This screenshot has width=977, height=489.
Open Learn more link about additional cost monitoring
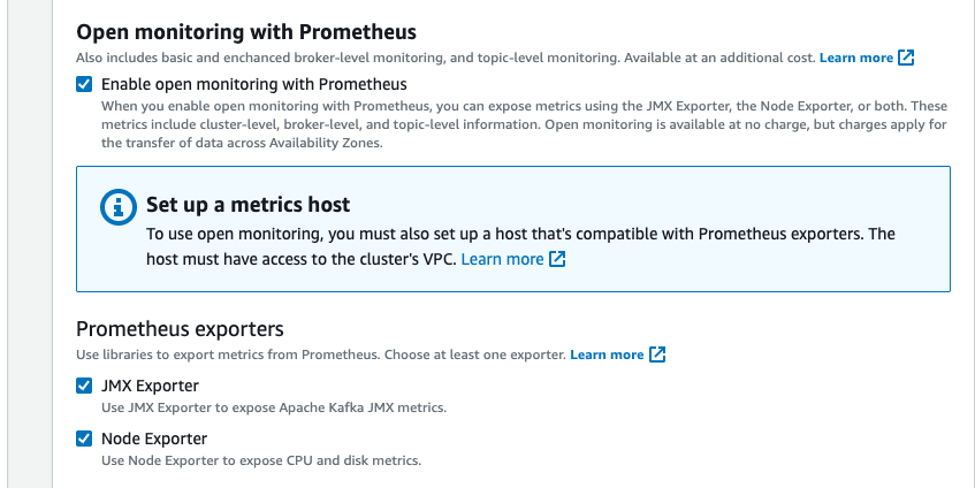(x=855, y=58)
